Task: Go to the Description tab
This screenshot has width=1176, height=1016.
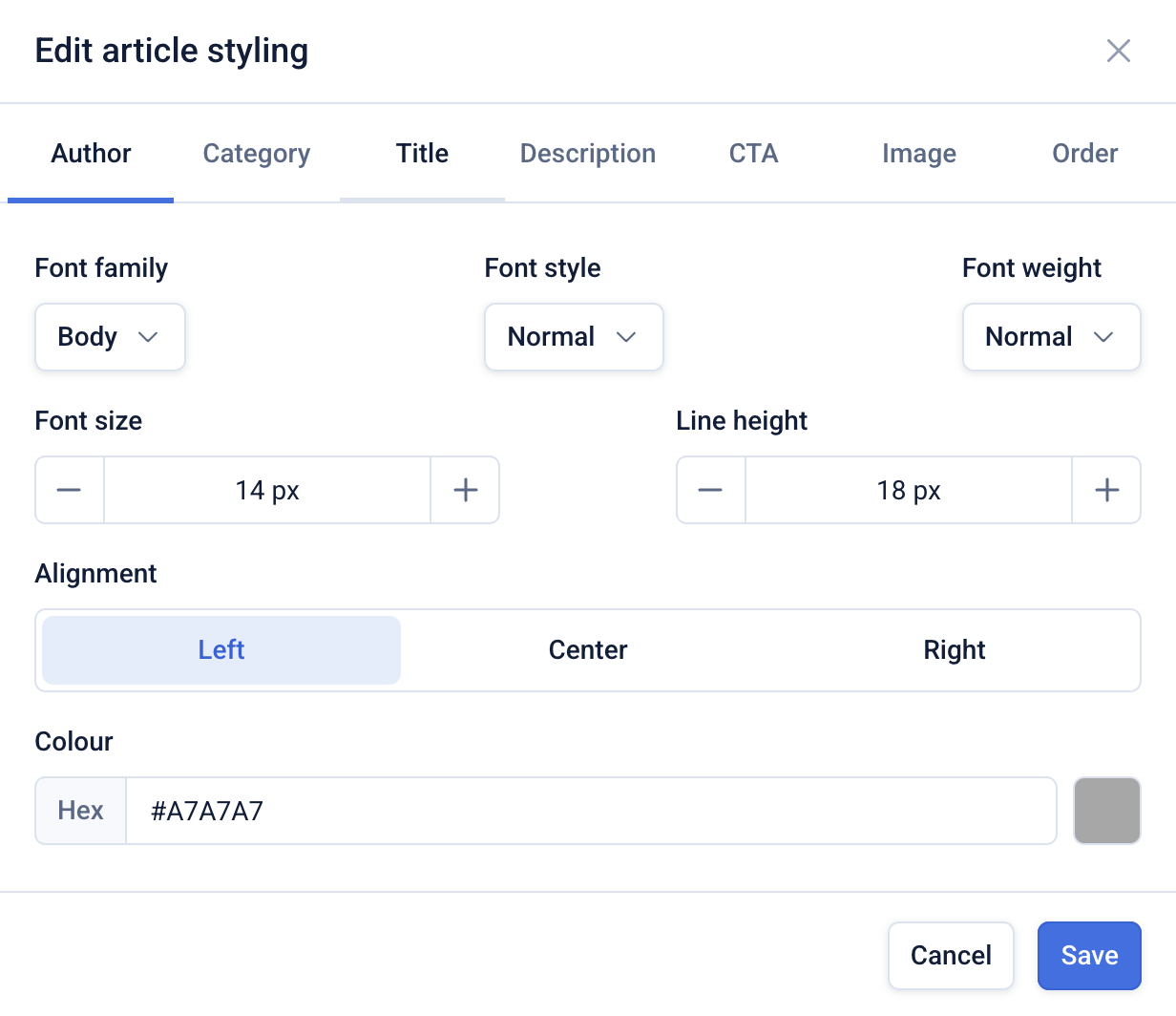Action: click(x=588, y=154)
